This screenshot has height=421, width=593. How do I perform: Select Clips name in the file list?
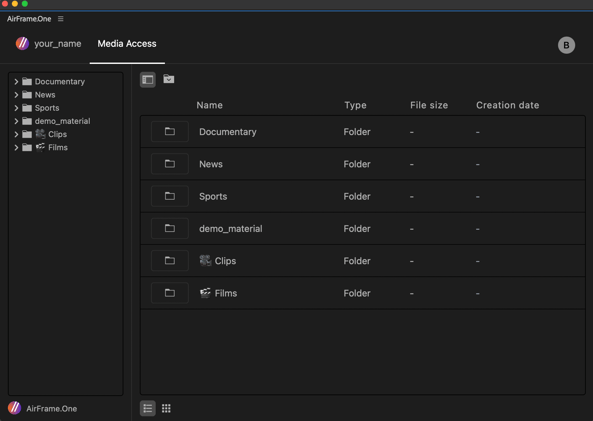[225, 261]
